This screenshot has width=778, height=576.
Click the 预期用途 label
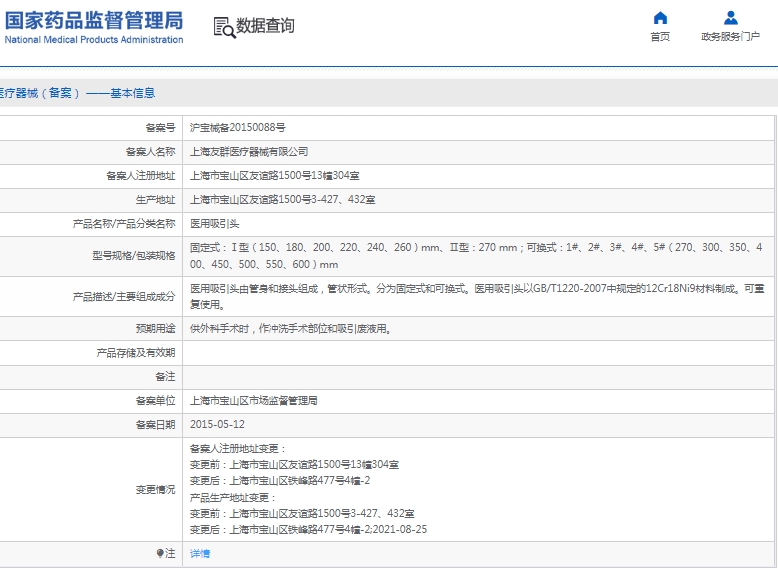click(155, 328)
